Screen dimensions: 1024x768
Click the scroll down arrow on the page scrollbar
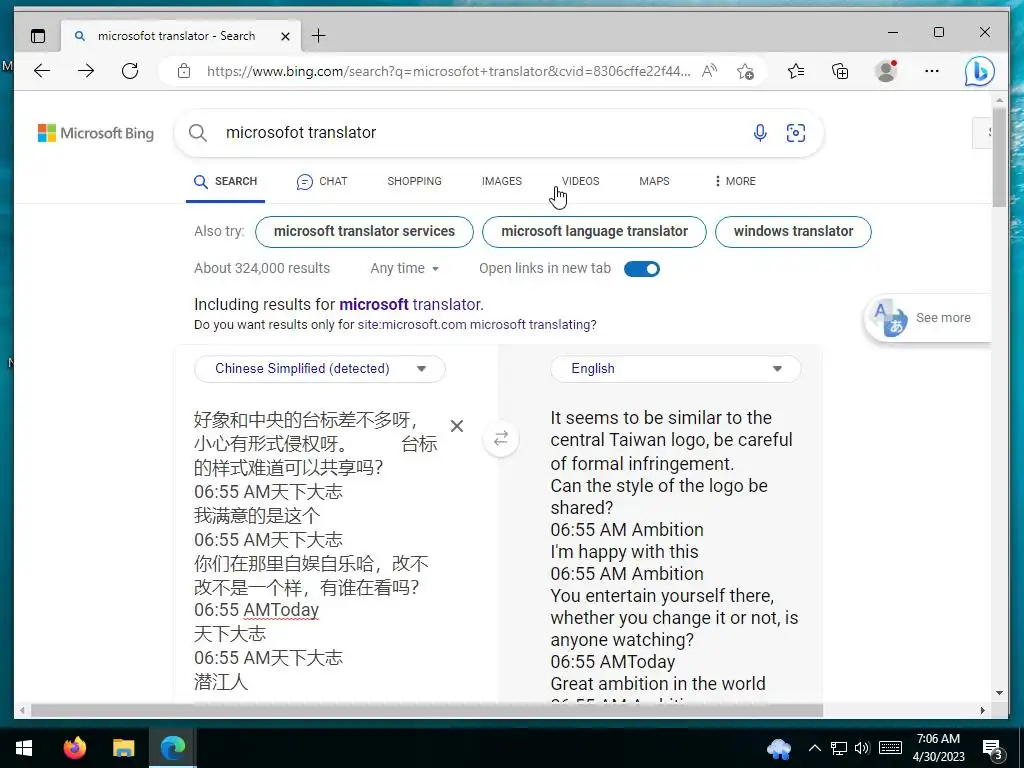pos(999,693)
